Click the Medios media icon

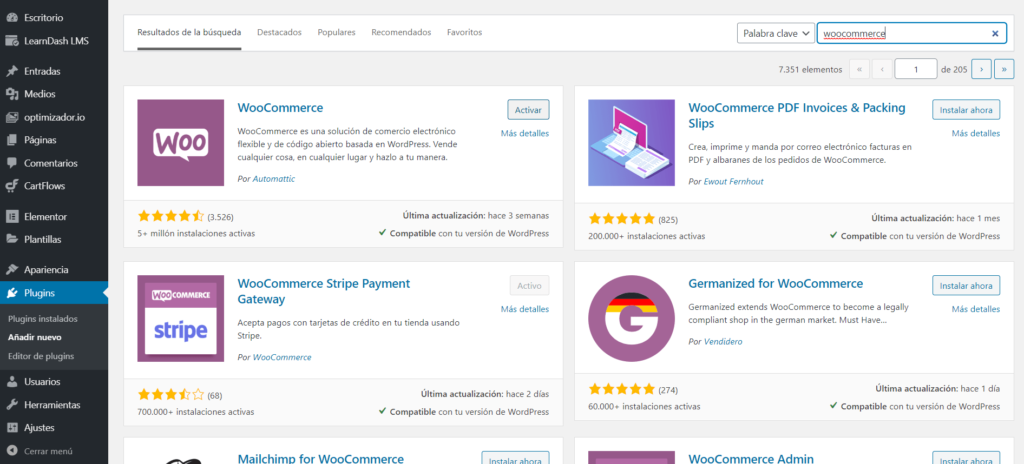[11, 94]
